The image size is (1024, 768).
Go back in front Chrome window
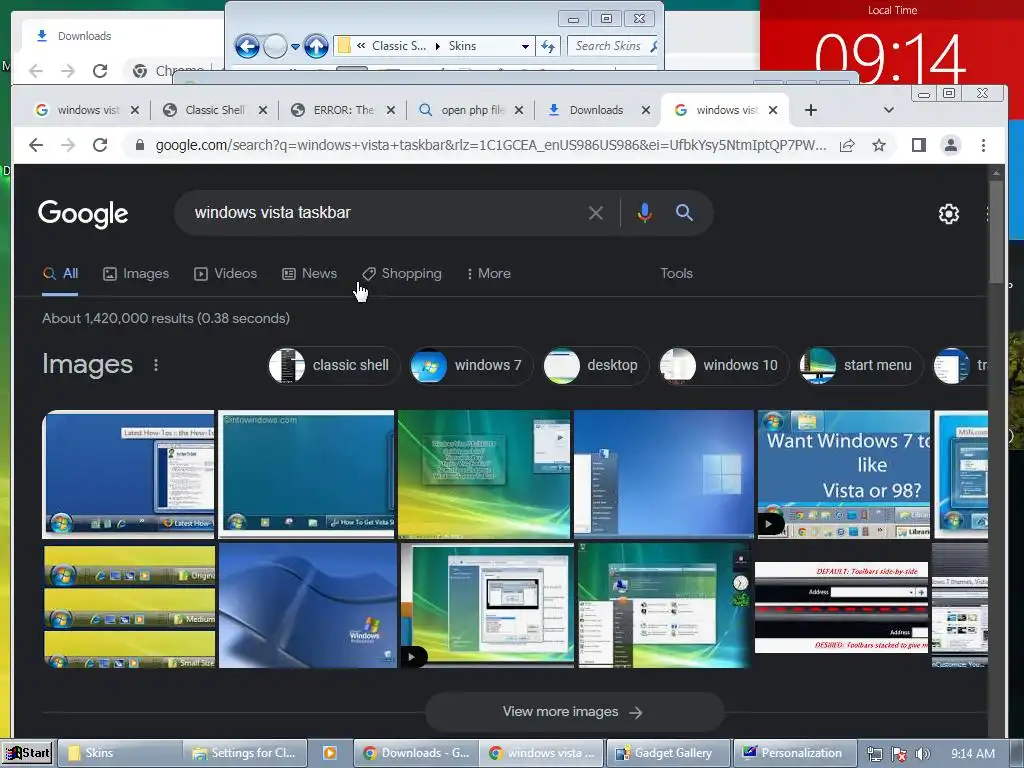36,145
